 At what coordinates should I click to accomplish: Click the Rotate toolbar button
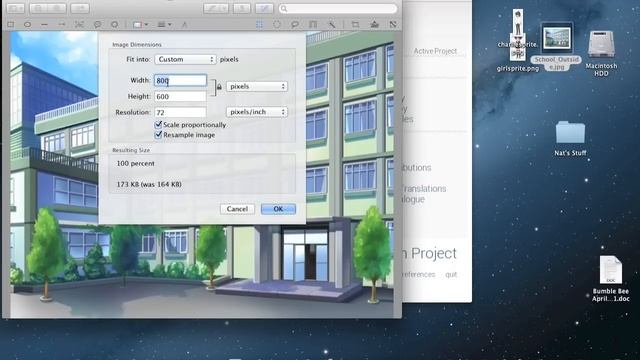tap(242, 8)
